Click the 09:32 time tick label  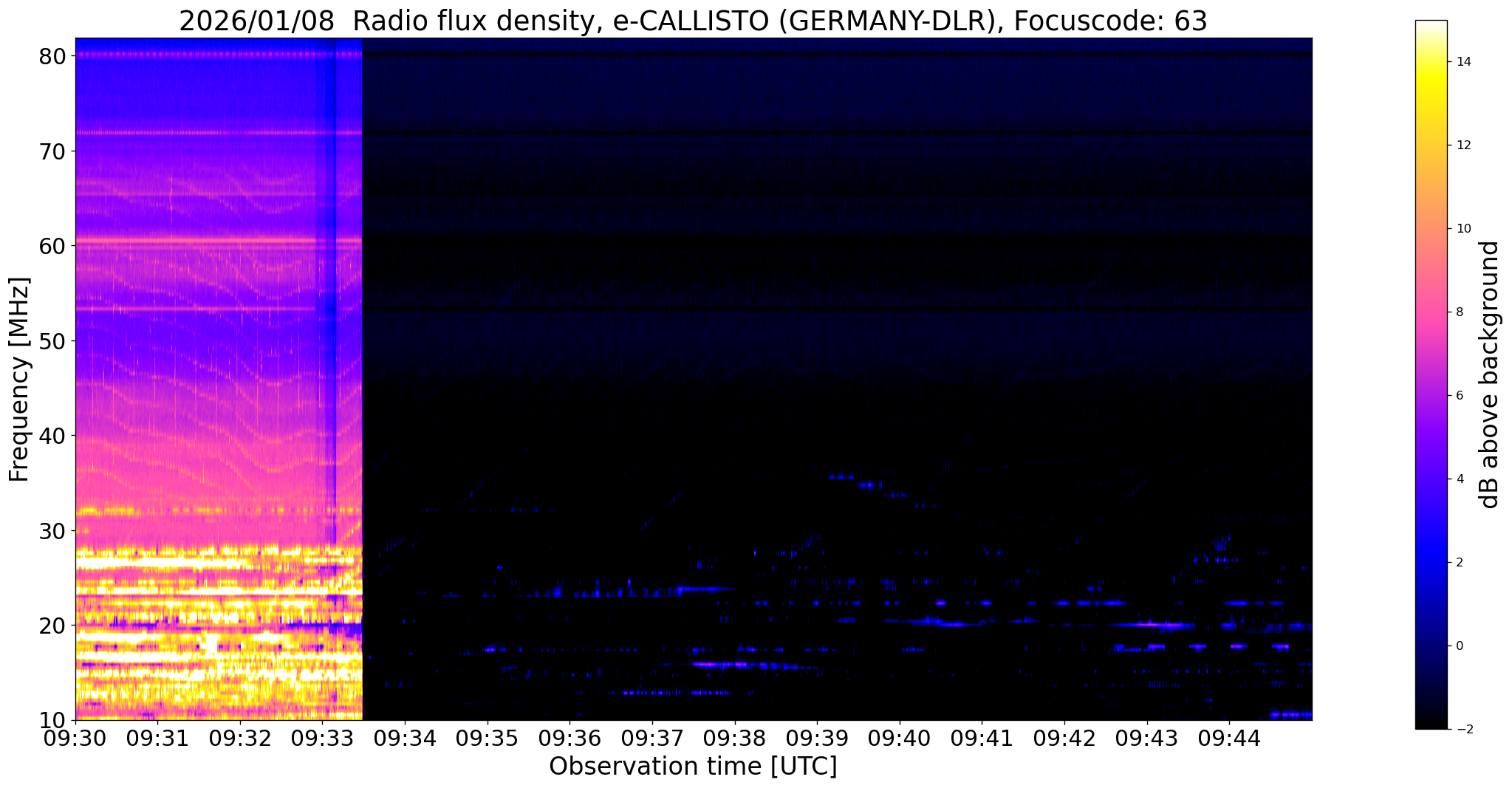(241, 738)
